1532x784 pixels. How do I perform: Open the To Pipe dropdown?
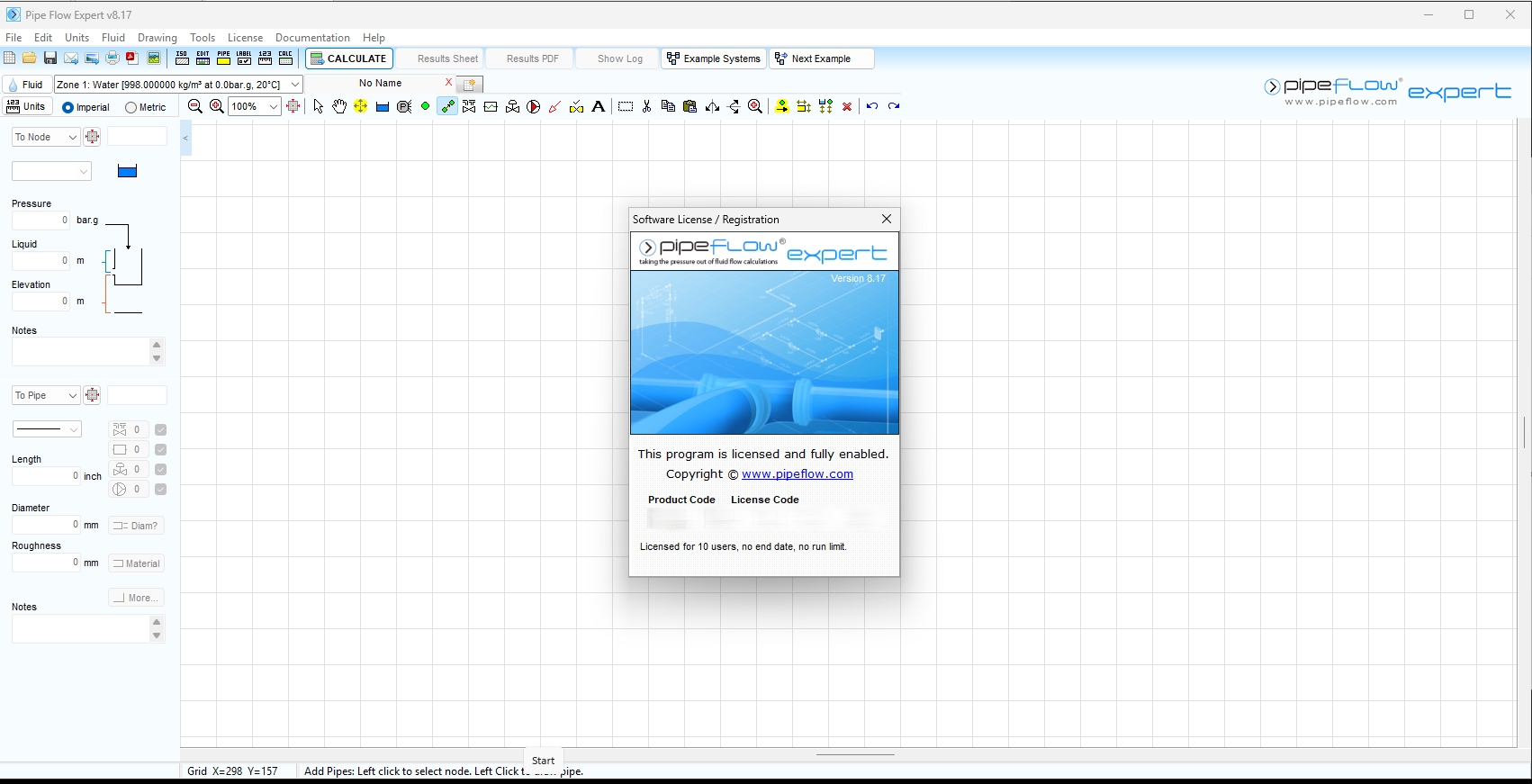coord(46,395)
